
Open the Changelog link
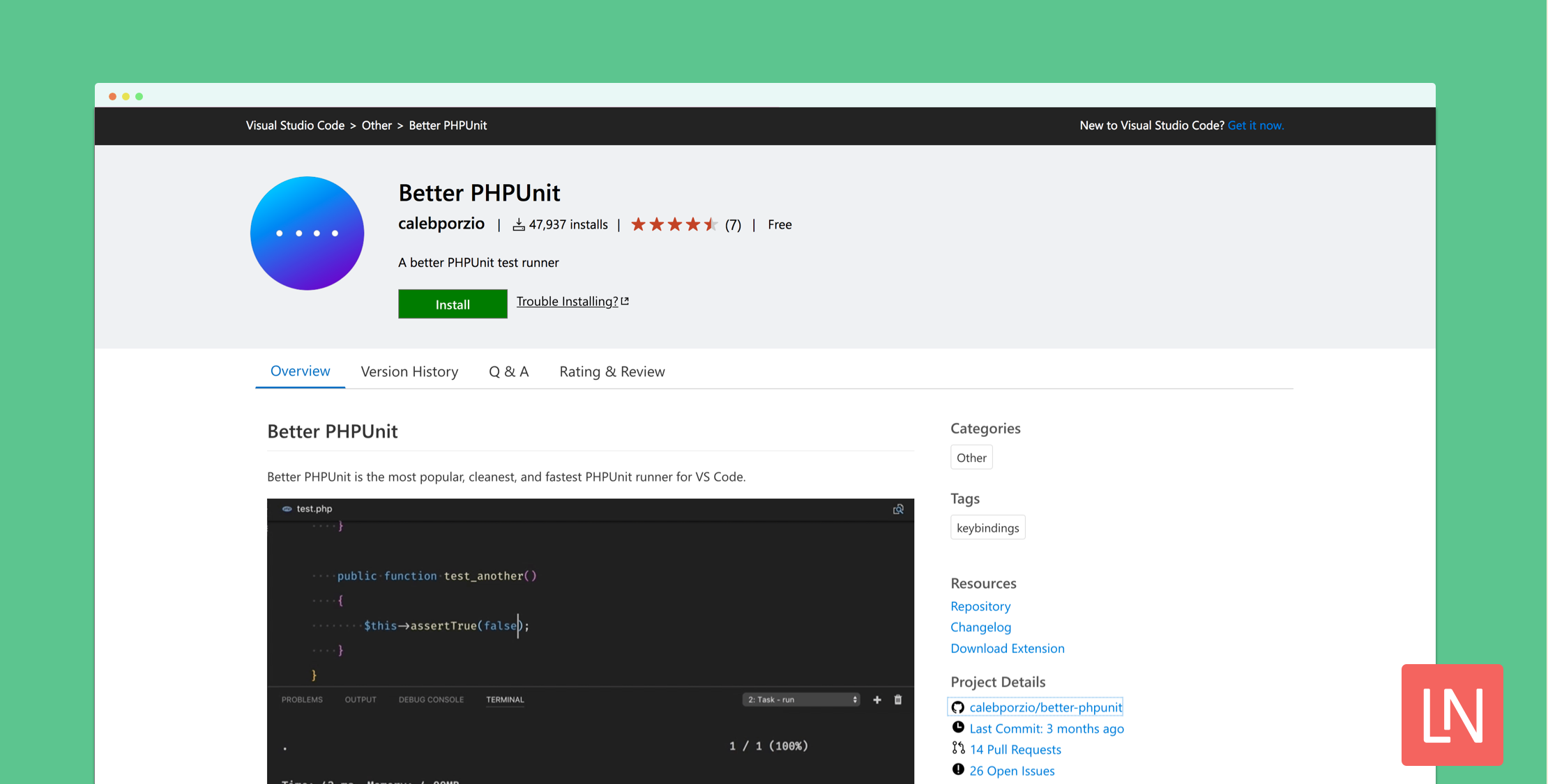pyautogui.click(x=980, y=627)
